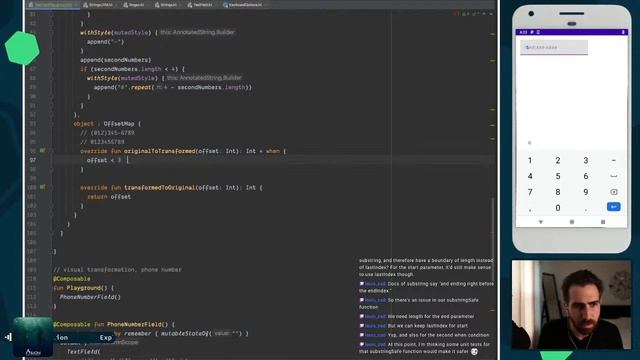The image size is (640, 360).
Task: Click the sound bars icon beside music widget
Action: (x=8, y=337)
